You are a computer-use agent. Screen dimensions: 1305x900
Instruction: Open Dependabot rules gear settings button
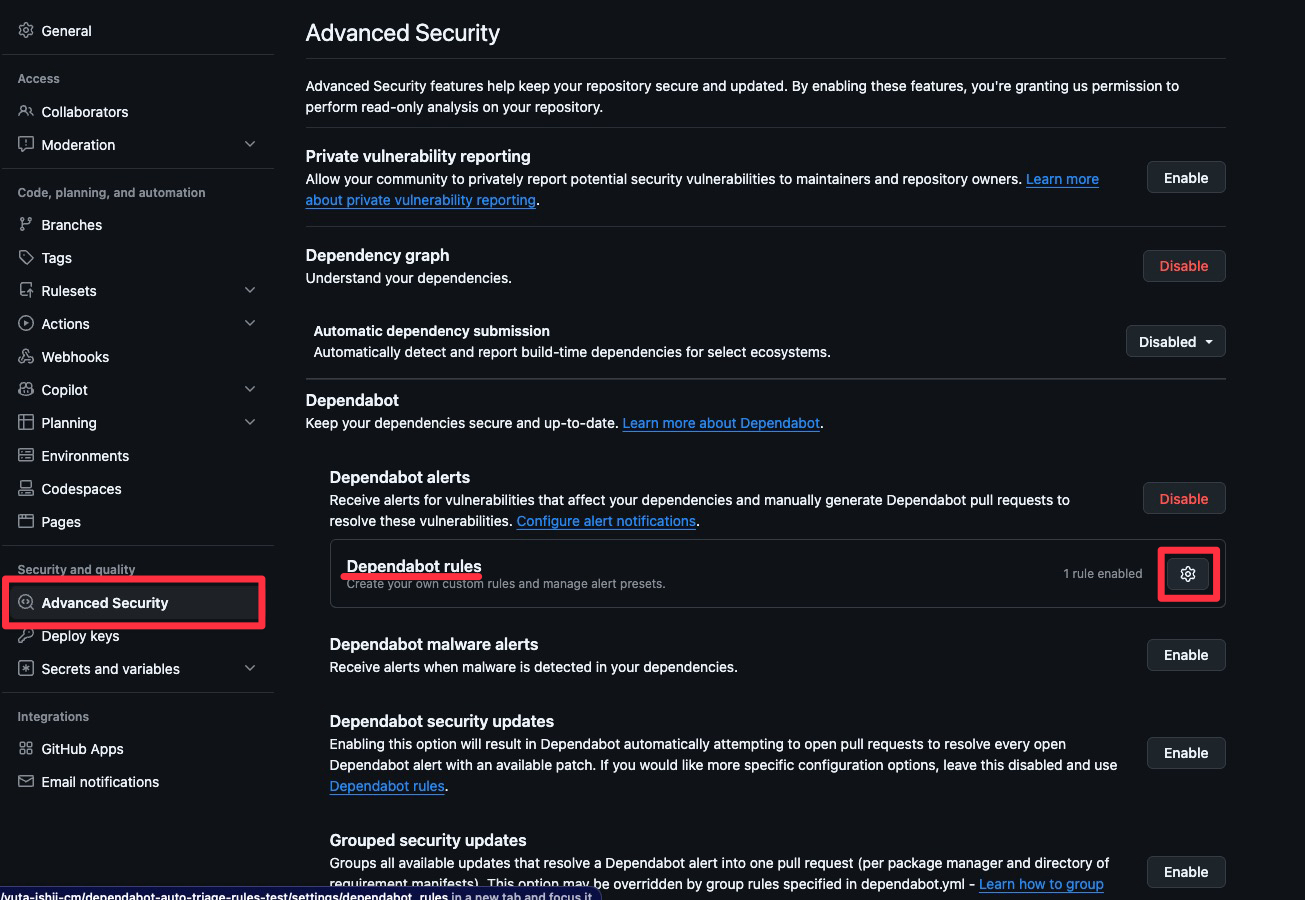coord(1188,574)
